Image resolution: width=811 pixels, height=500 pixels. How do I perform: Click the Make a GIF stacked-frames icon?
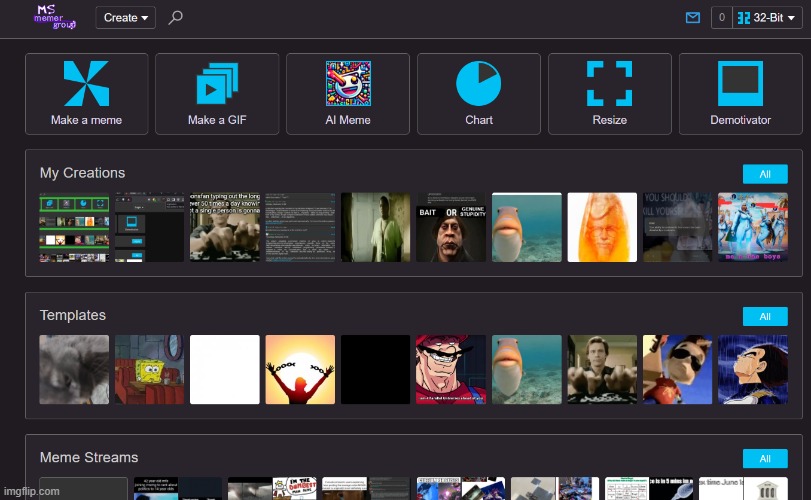point(217,83)
